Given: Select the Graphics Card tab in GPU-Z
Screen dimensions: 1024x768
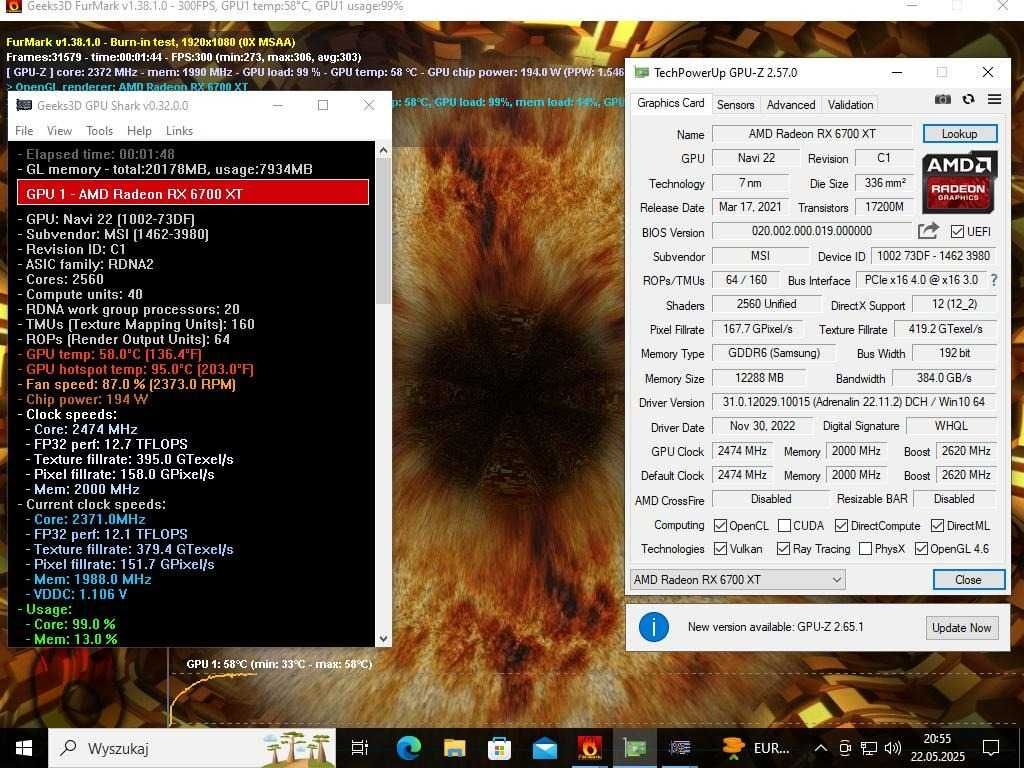Looking at the screenshot, I should coord(671,103).
